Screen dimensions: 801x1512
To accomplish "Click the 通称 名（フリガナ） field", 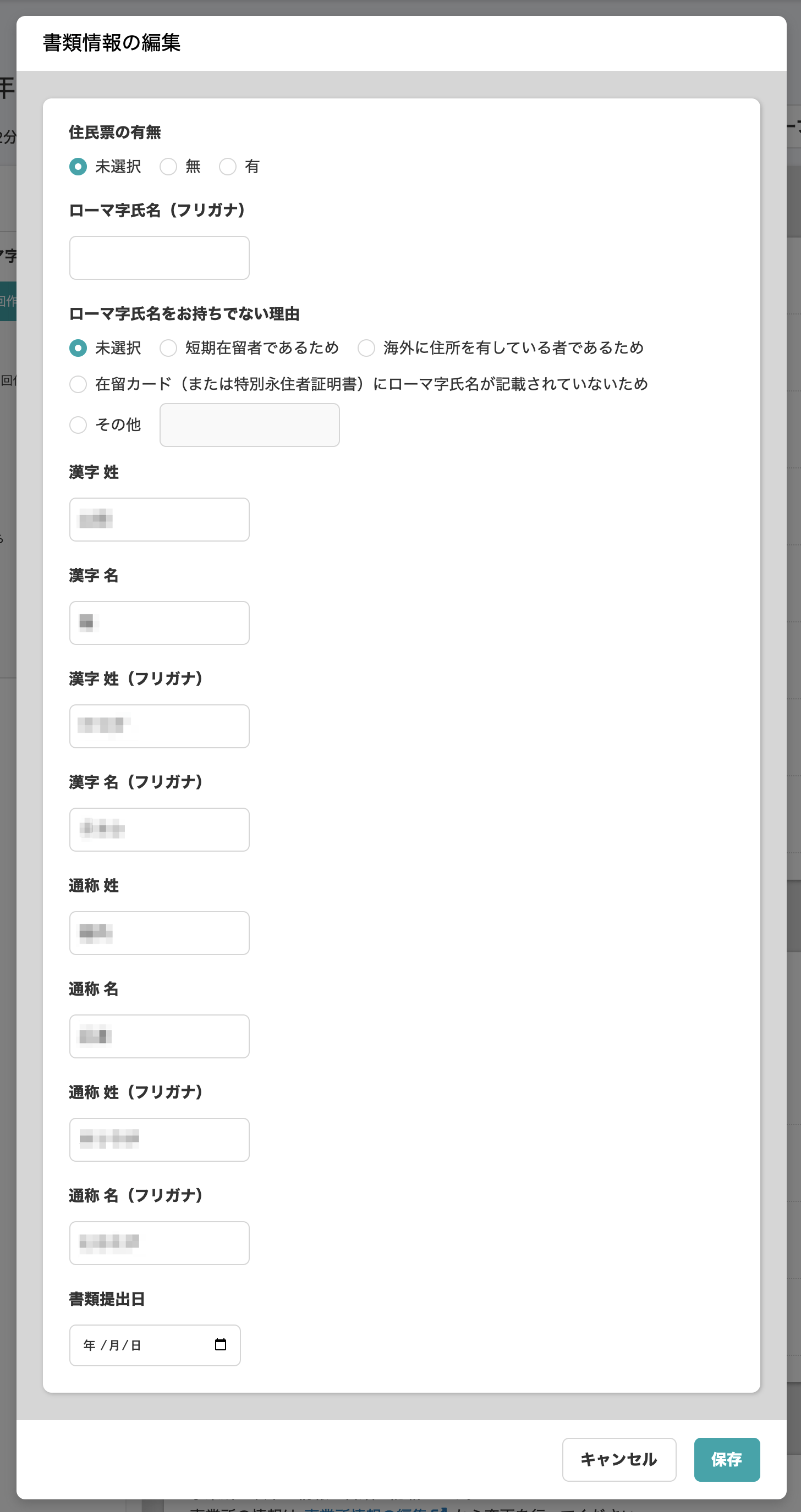I will pyautogui.click(x=159, y=1243).
